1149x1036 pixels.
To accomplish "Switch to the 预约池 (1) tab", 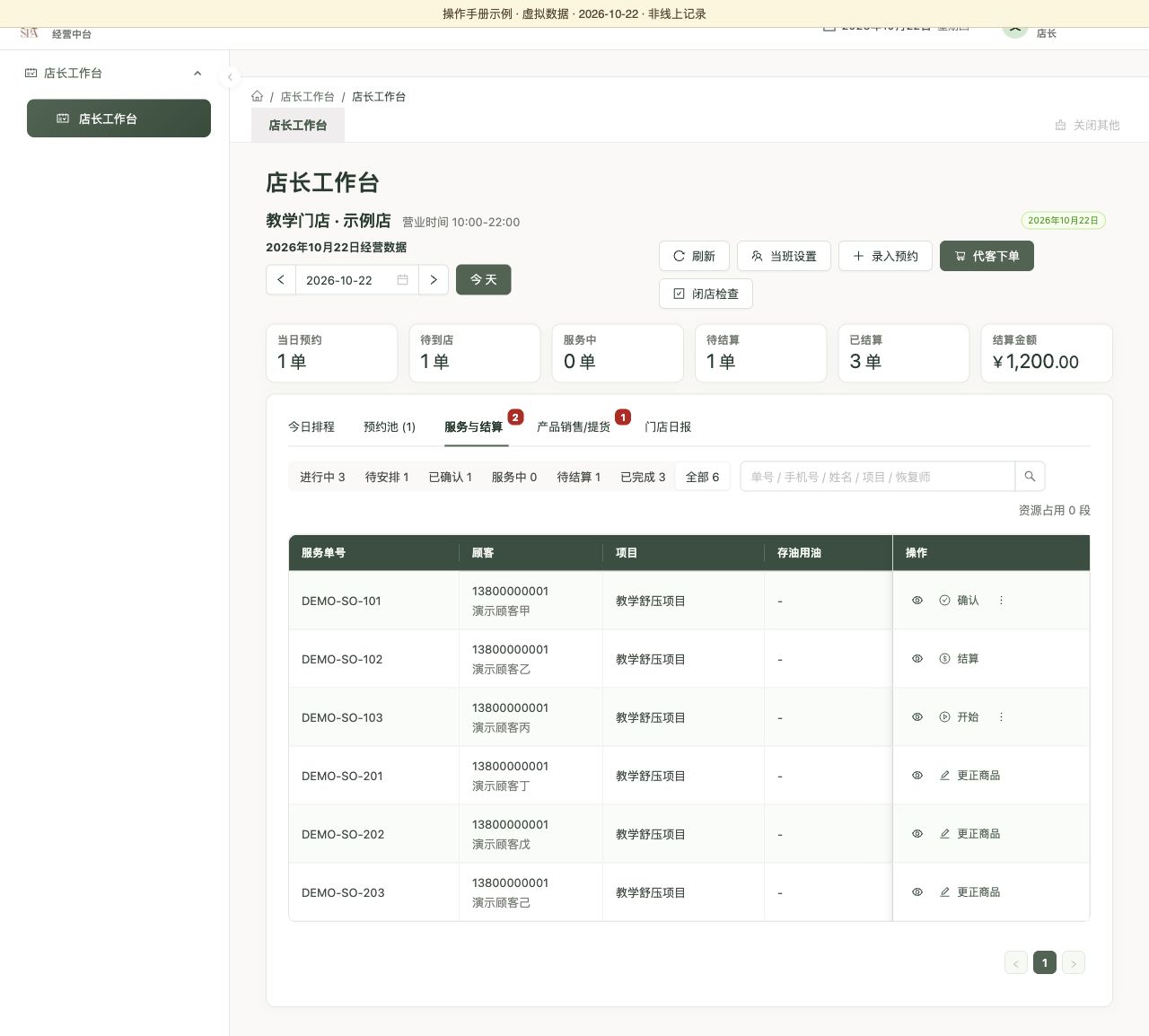I will (x=390, y=427).
